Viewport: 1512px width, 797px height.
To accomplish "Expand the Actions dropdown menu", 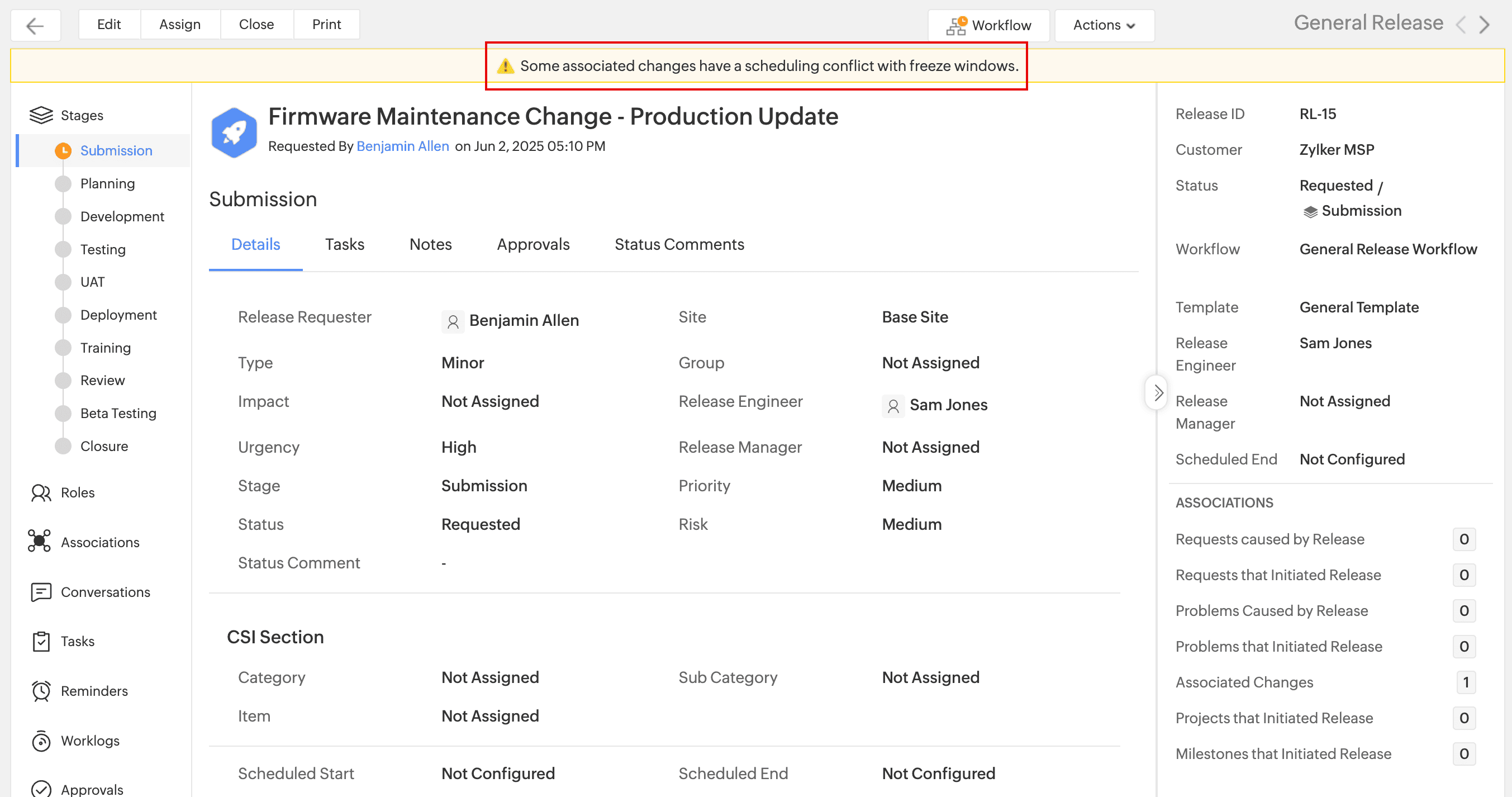I will pos(1104,25).
